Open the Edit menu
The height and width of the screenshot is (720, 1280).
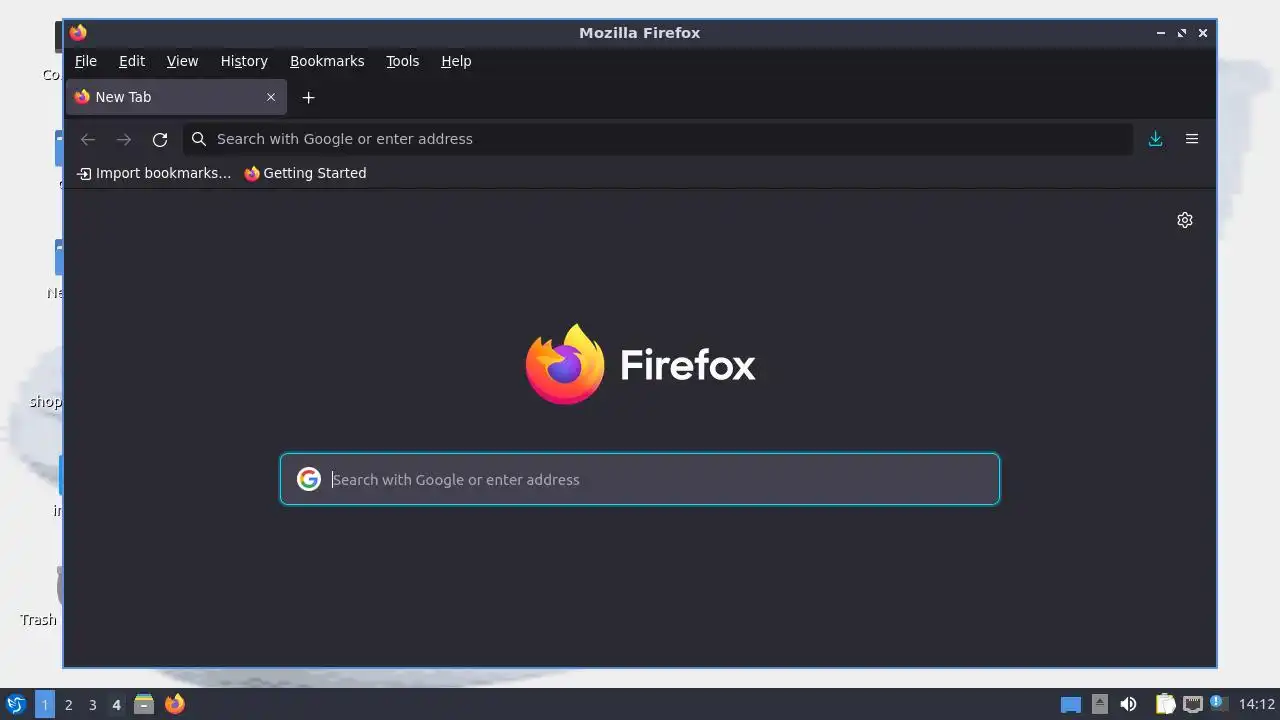click(x=132, y=61)
